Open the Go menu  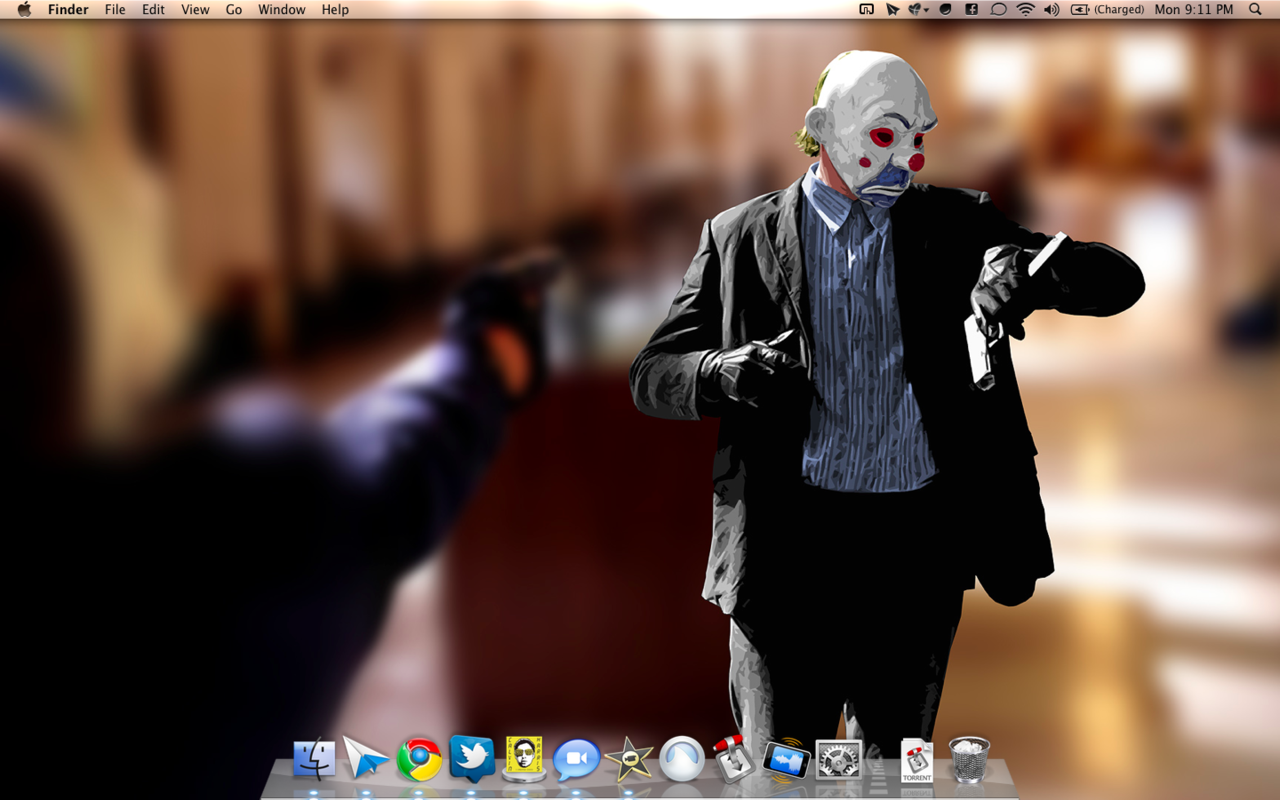coord(232,9)
